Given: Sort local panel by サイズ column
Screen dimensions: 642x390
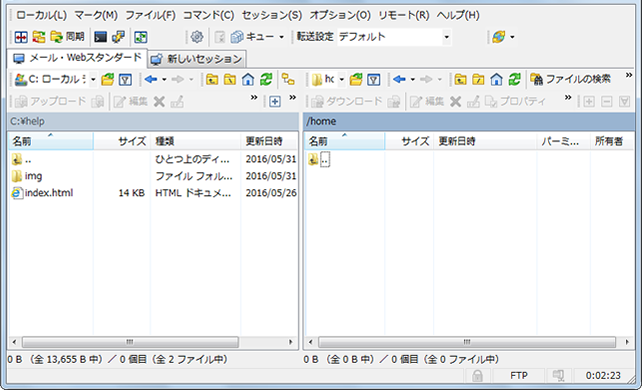Looking at the screenshot, I should [122, 142].
